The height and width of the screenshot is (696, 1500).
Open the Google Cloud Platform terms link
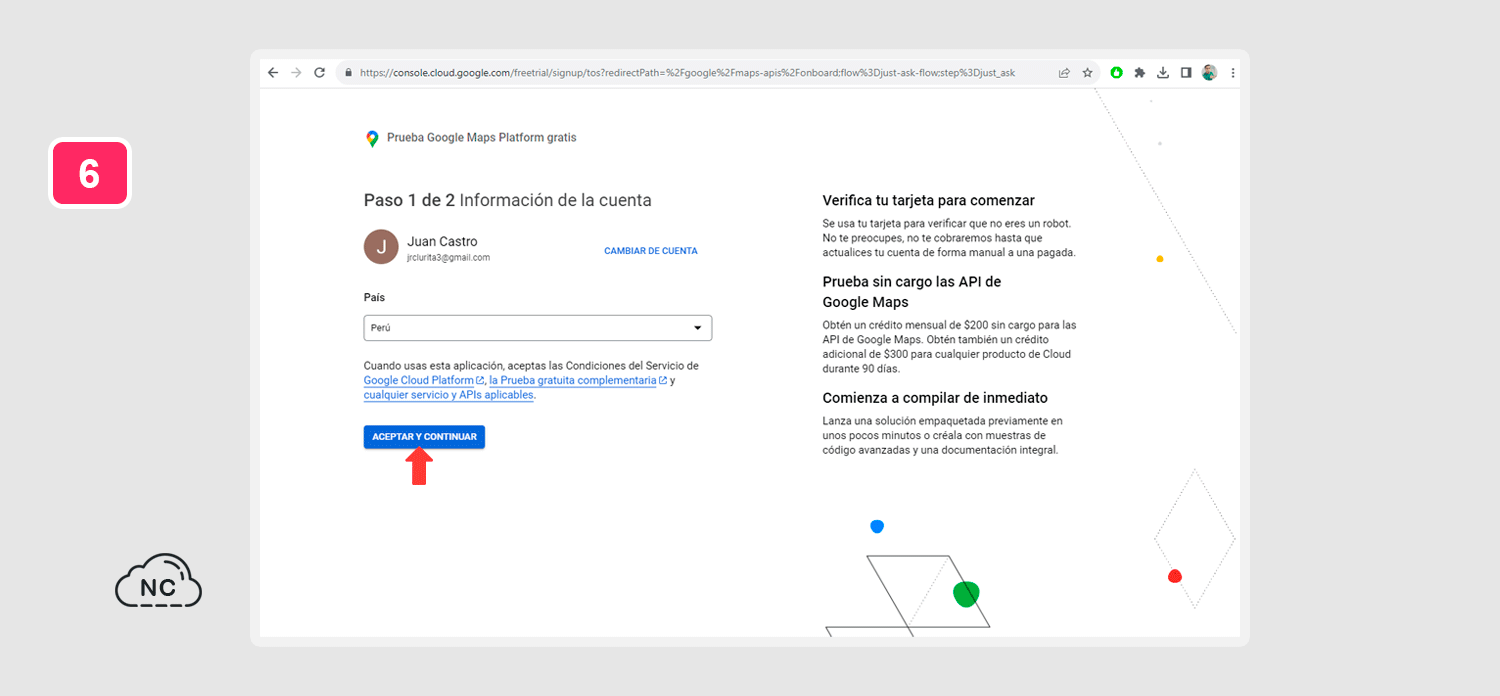pyautogui.click(x=424, y=381)
